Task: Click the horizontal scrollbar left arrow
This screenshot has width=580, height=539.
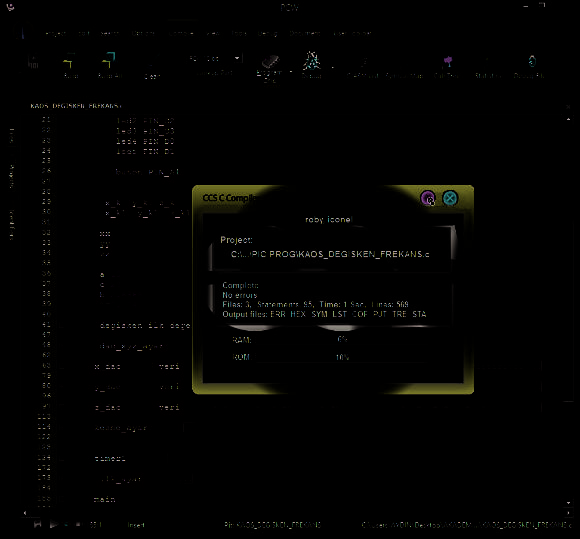Action: click(25, 513)
